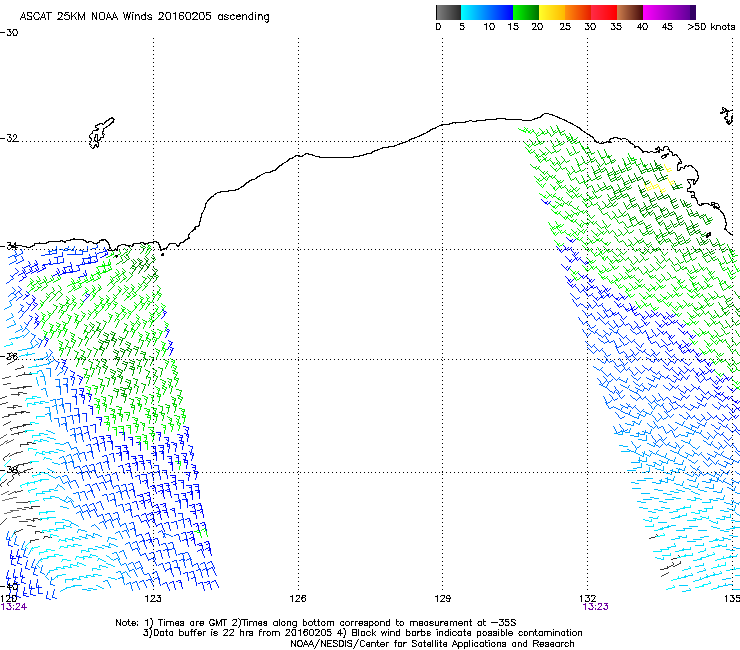Click the brown 35-40 knots legend swatch
The image size is (740, 650).
[630, 12]
